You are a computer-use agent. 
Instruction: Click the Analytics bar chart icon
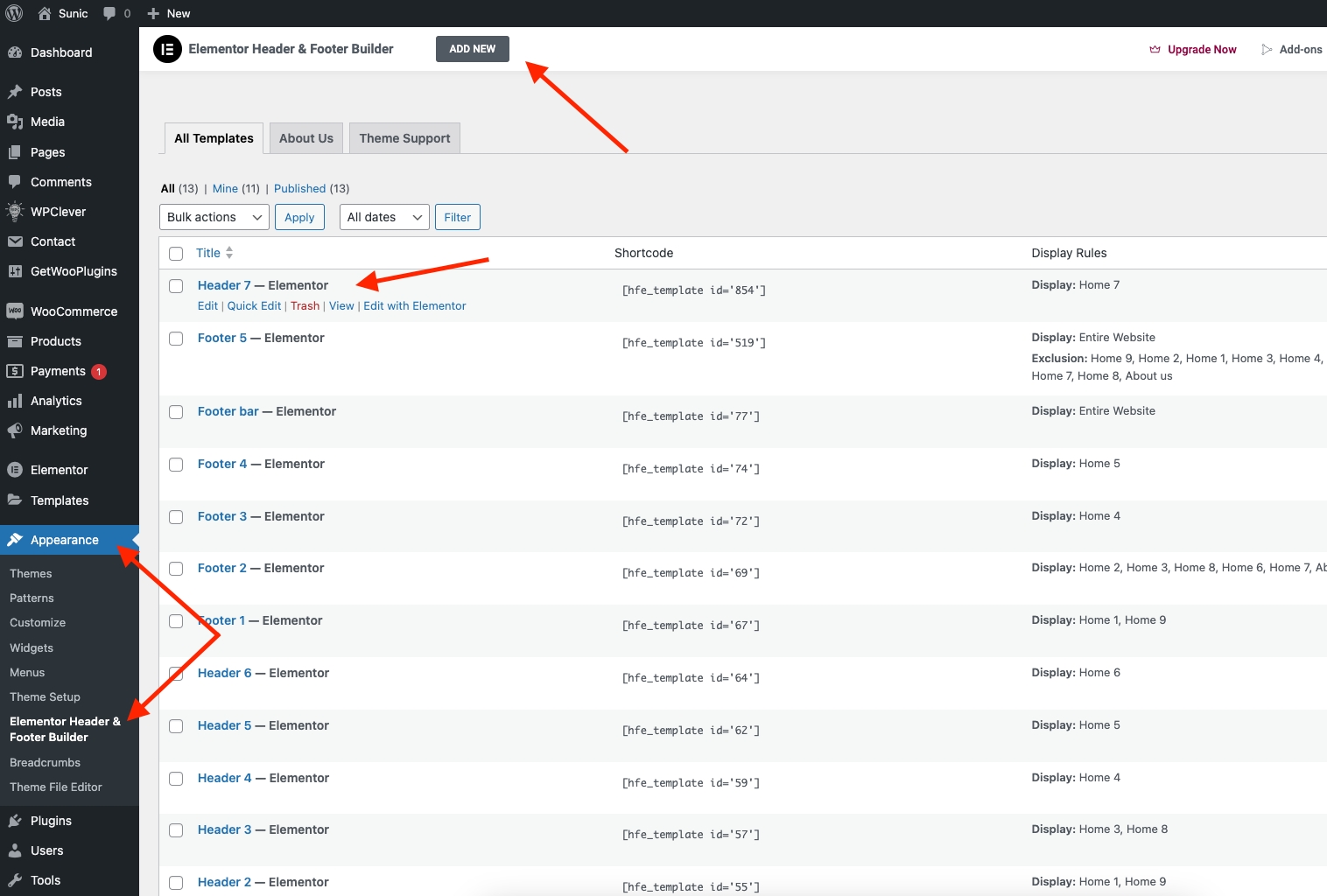click(15, 401)
